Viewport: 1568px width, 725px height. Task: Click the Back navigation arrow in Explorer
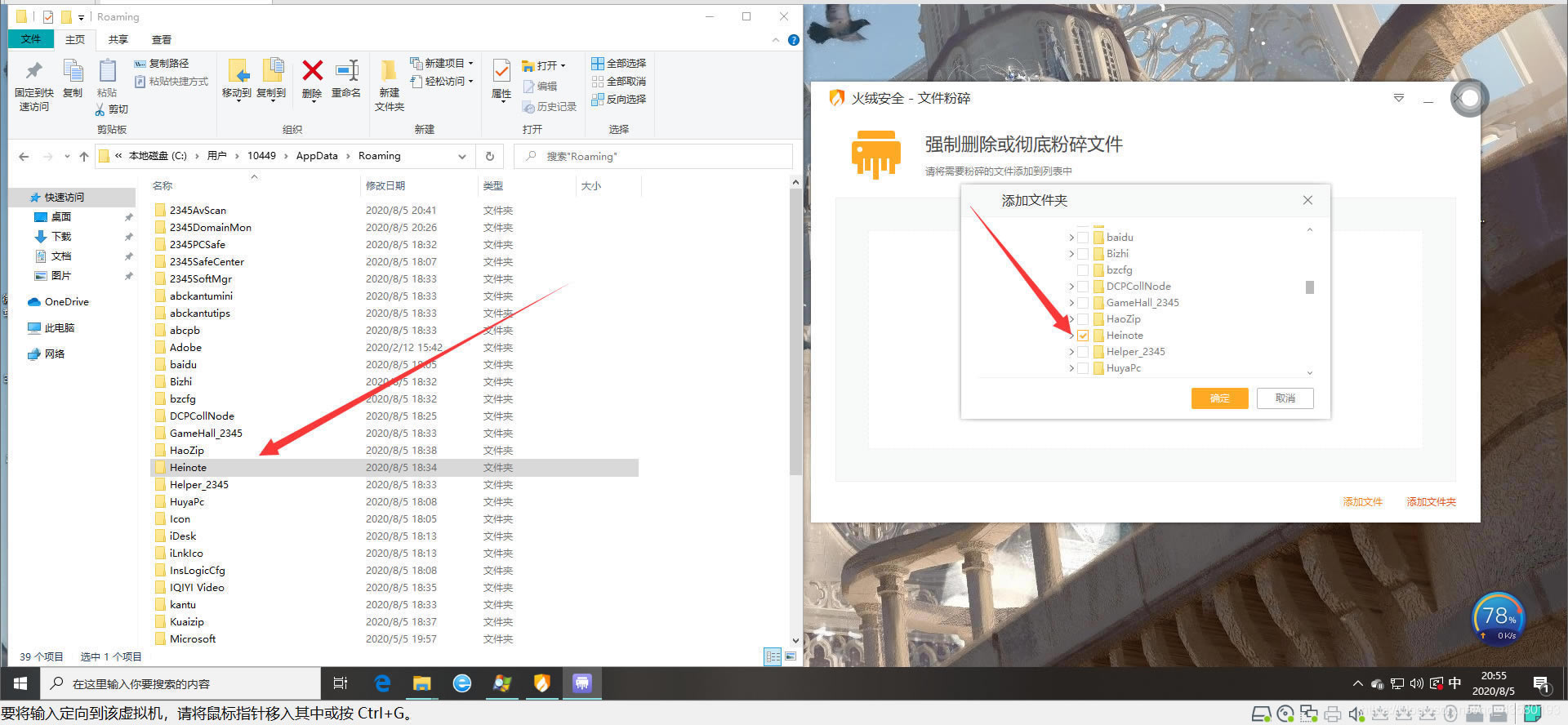point(24,157)
